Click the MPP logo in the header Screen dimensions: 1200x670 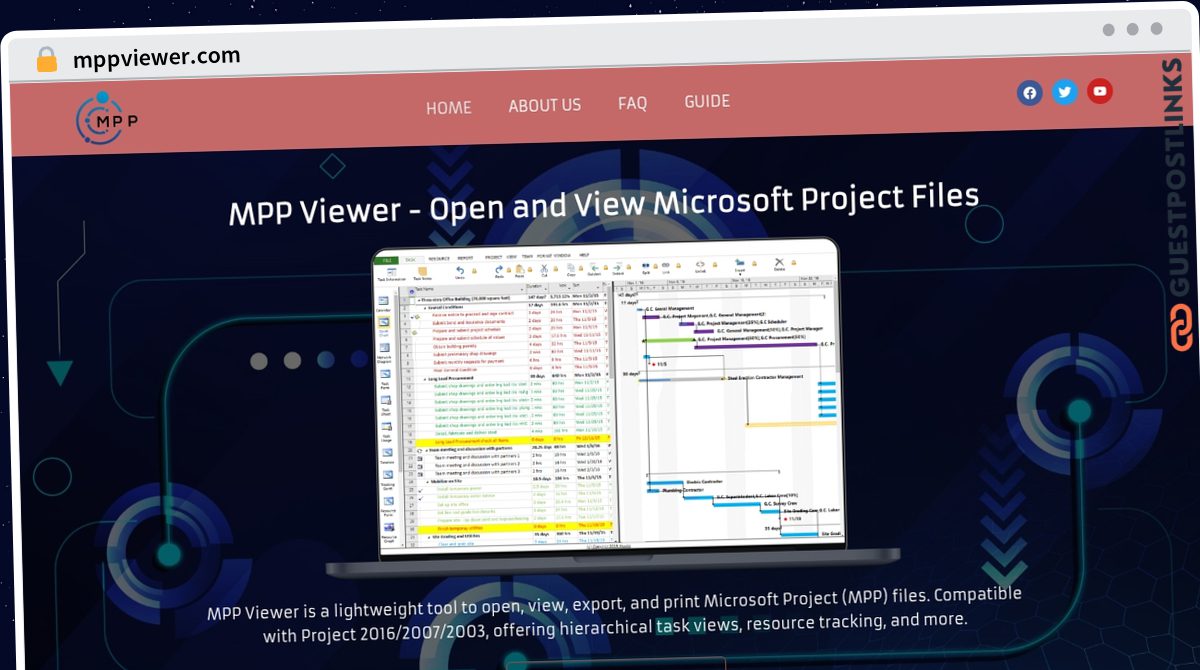pos(106,120)
